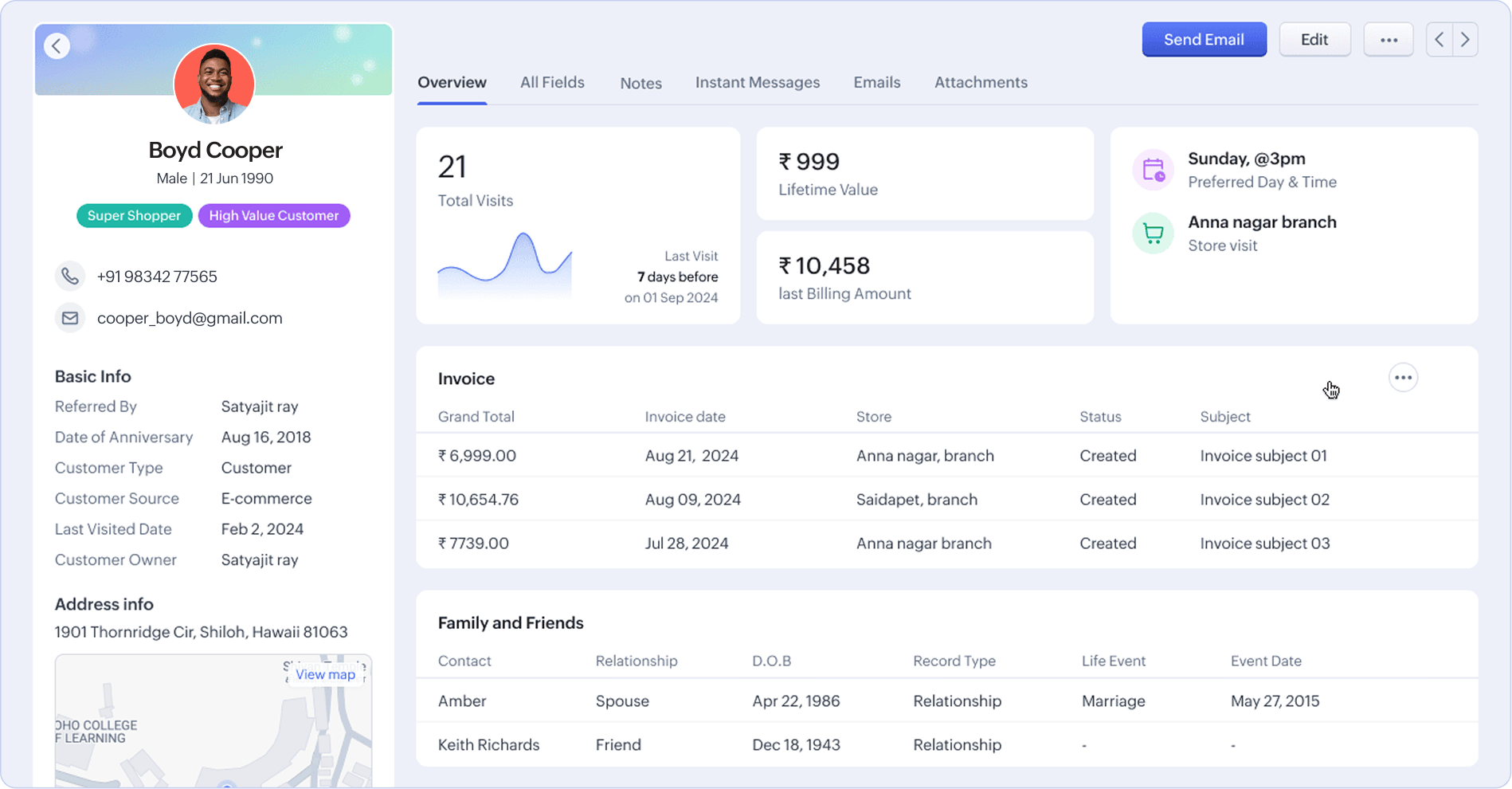Click Boyd Cooper's profile photo

coord(214,84)
